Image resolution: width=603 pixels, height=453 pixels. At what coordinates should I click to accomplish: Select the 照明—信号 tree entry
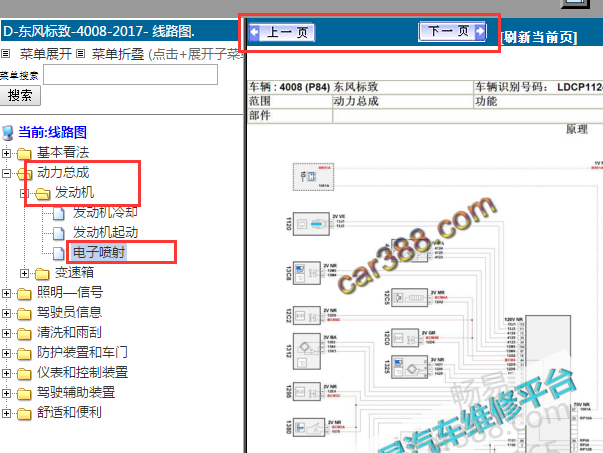[x=70, y=292]
